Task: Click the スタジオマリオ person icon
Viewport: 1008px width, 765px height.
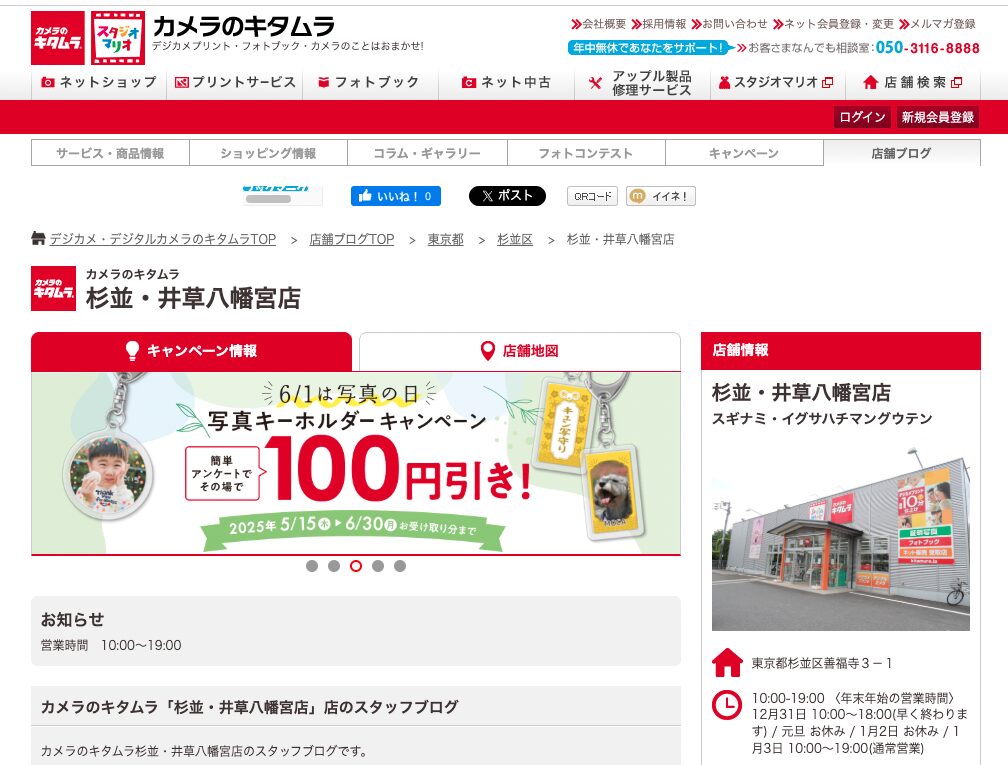Action: tap(724, 82)
